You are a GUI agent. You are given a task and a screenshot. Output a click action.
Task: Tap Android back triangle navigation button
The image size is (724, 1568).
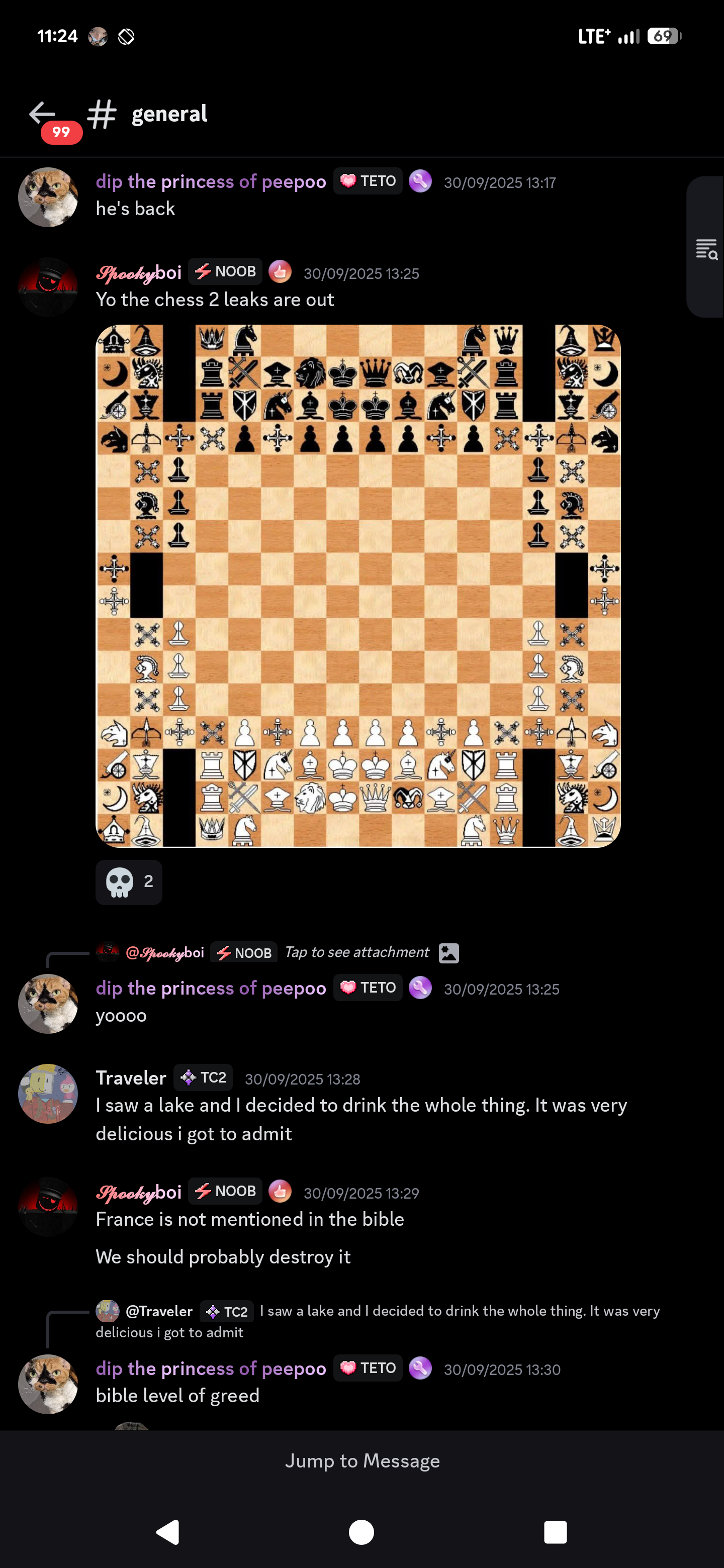point(168,1531)
